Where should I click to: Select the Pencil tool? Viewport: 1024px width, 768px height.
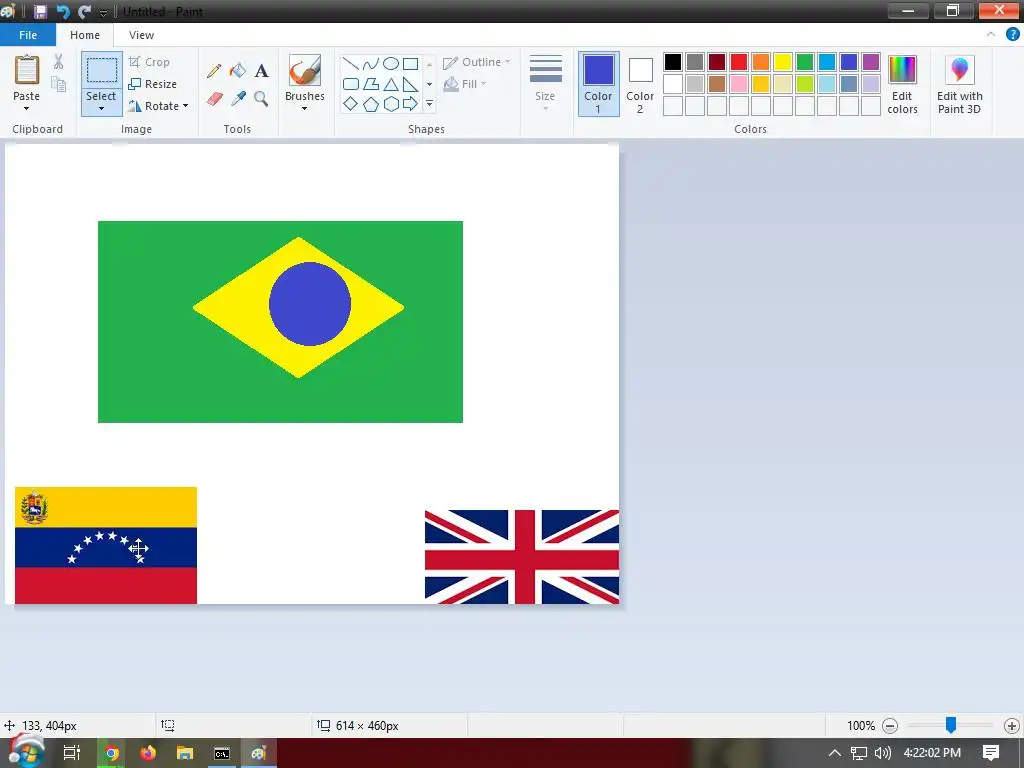tap(214, 71)
